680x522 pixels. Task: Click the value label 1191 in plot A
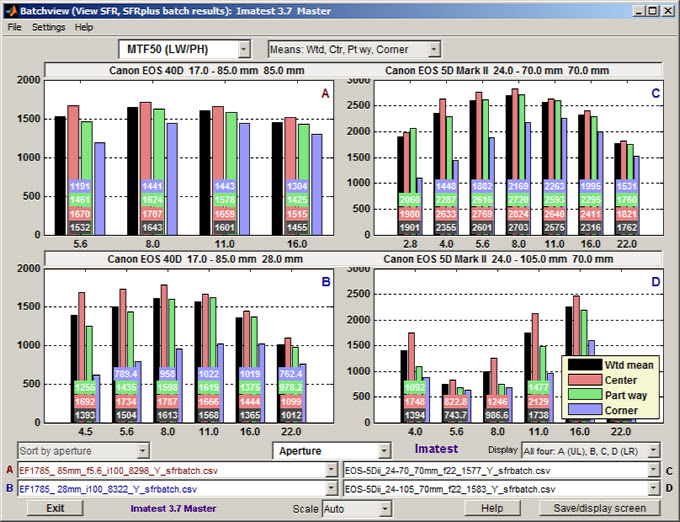click(x=80, y=186)
